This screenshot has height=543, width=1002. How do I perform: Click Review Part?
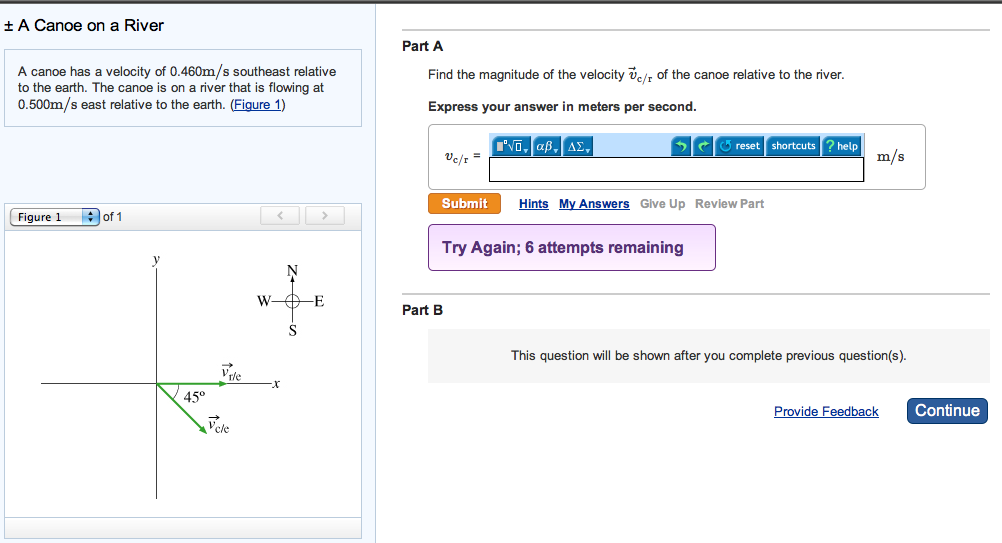click(x=729, y=204)
